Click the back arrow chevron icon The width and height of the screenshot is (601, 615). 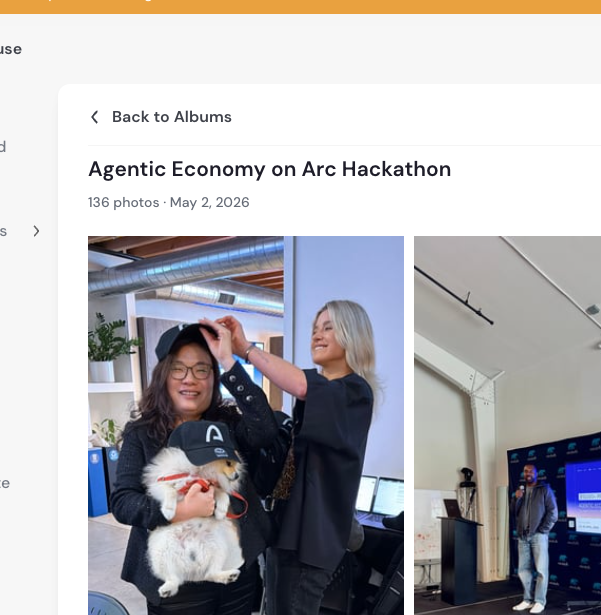[x=95, y=117]
